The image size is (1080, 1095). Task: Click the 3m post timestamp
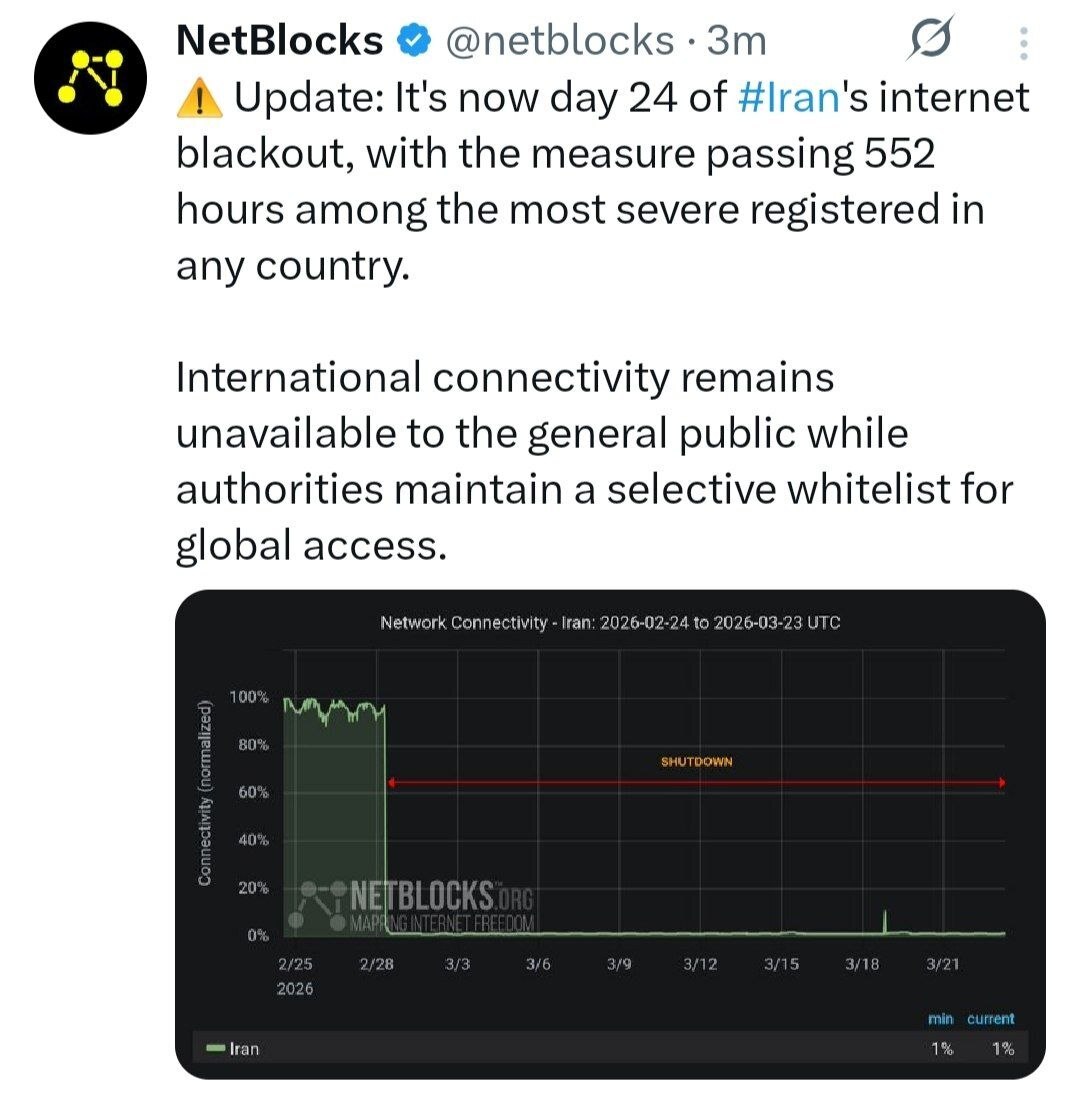point(736,41)
